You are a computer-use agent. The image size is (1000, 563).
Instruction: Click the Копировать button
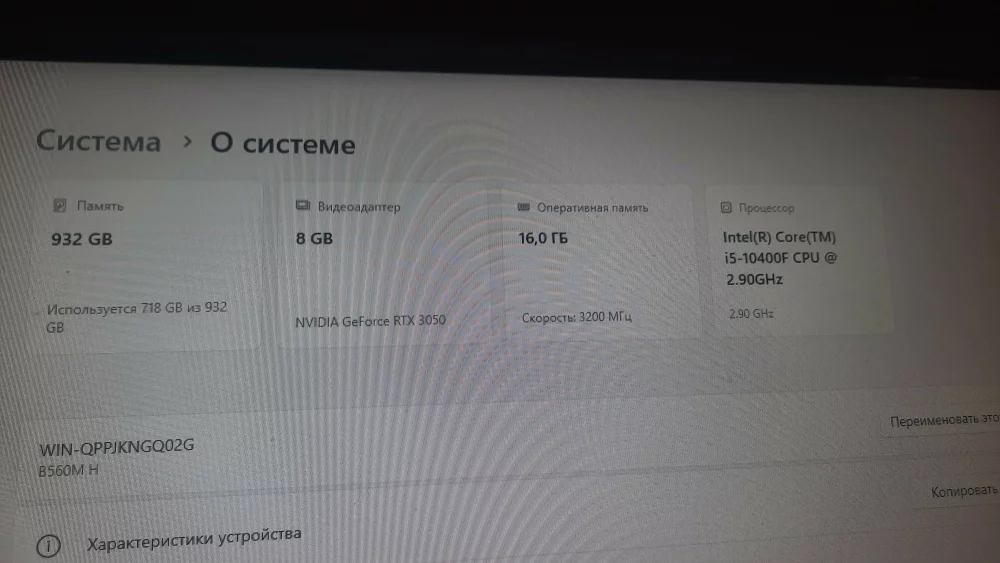pyautogui.click(x=964, y=491)
